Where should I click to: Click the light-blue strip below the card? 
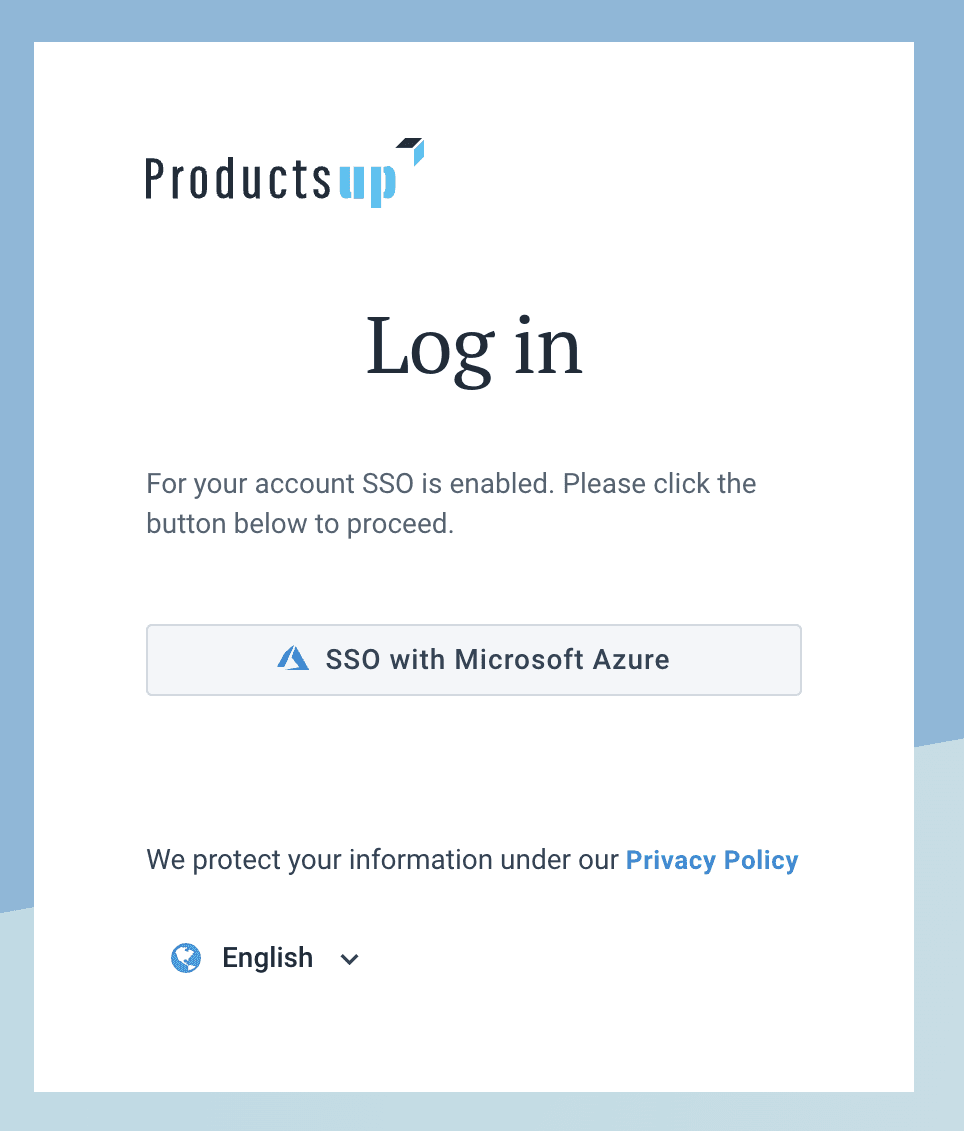[x=480, y=1112]
